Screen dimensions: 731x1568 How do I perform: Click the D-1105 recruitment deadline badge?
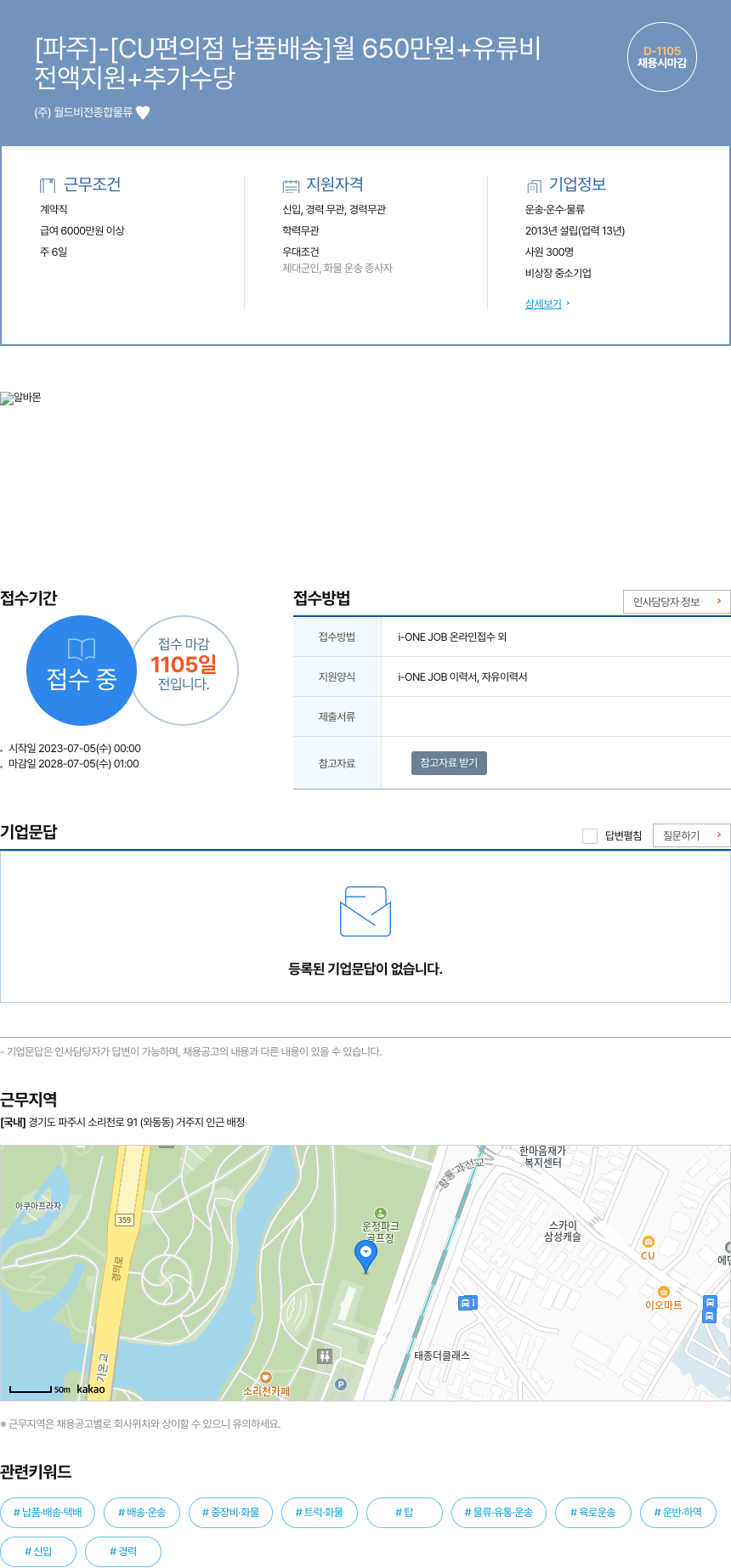click(x=662, y=57)
